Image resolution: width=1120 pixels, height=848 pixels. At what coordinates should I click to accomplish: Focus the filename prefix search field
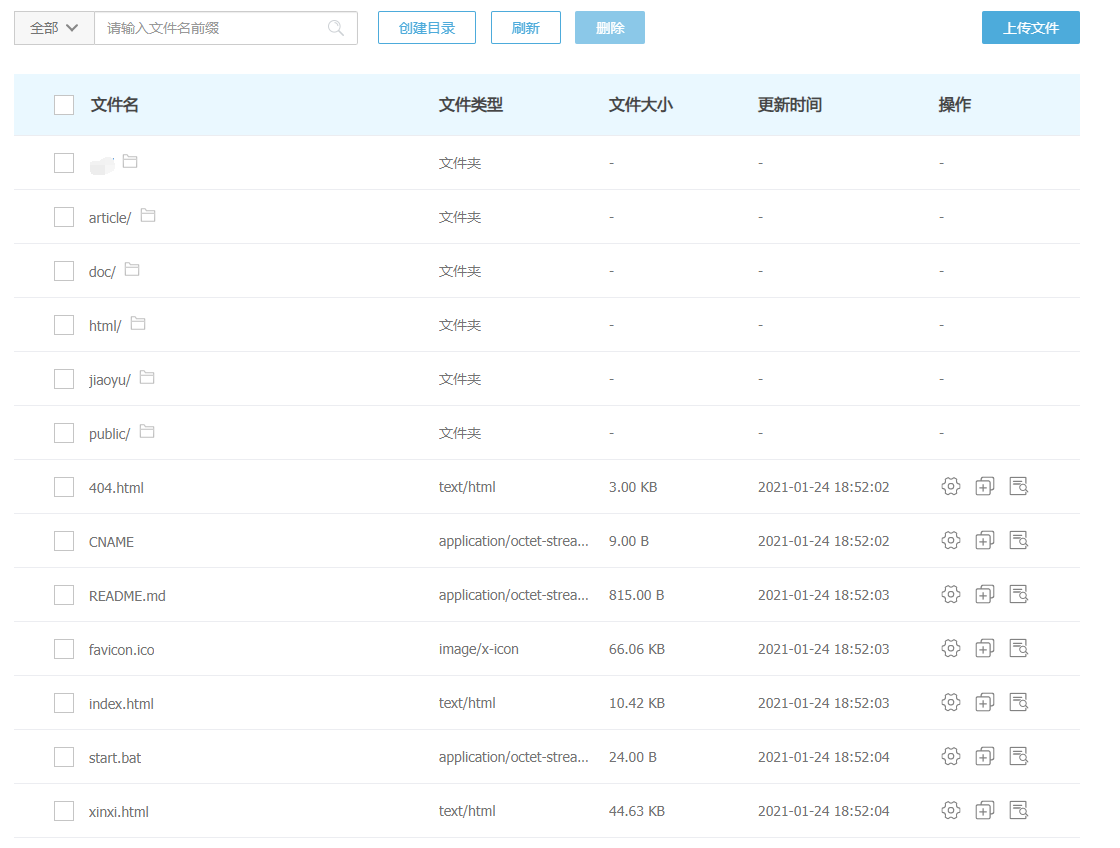click(x=210, y=28)
